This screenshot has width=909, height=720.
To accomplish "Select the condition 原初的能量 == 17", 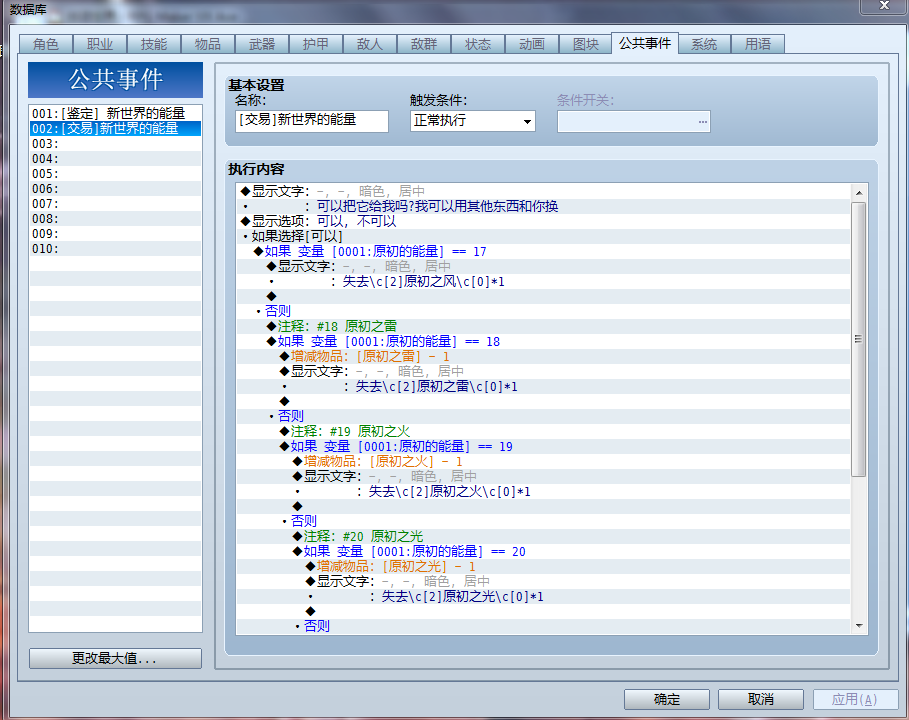I will pos(543,252).
